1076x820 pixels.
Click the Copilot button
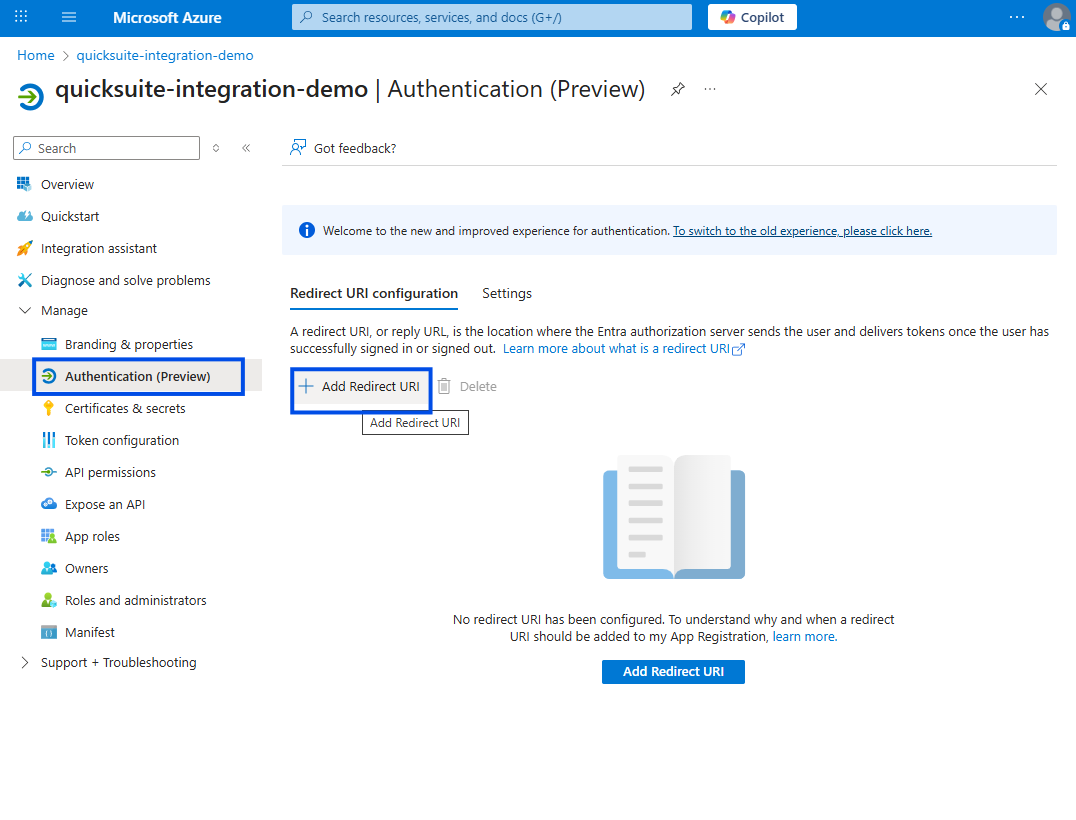(x=752, y=17)
